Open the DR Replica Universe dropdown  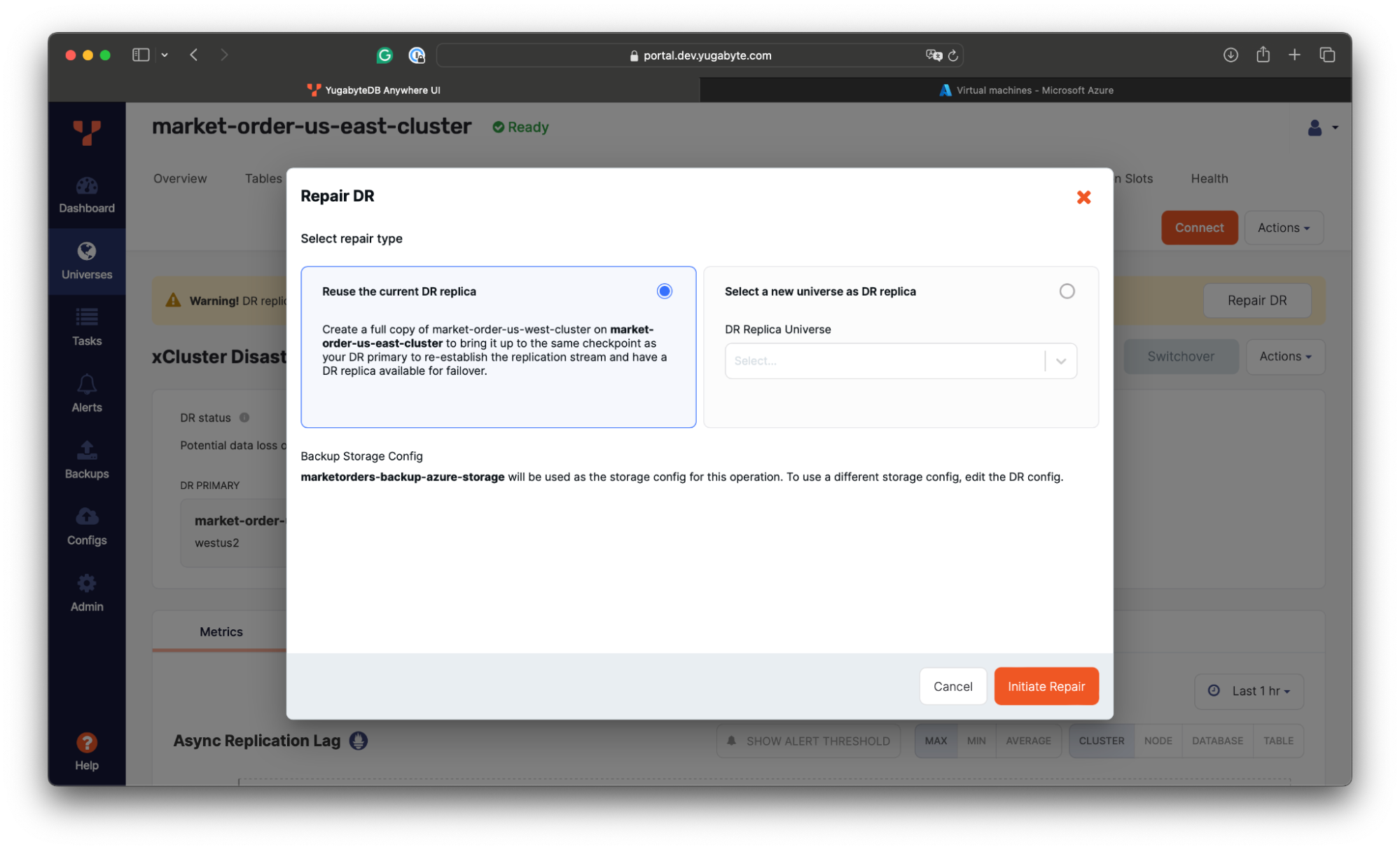[900, 361]
